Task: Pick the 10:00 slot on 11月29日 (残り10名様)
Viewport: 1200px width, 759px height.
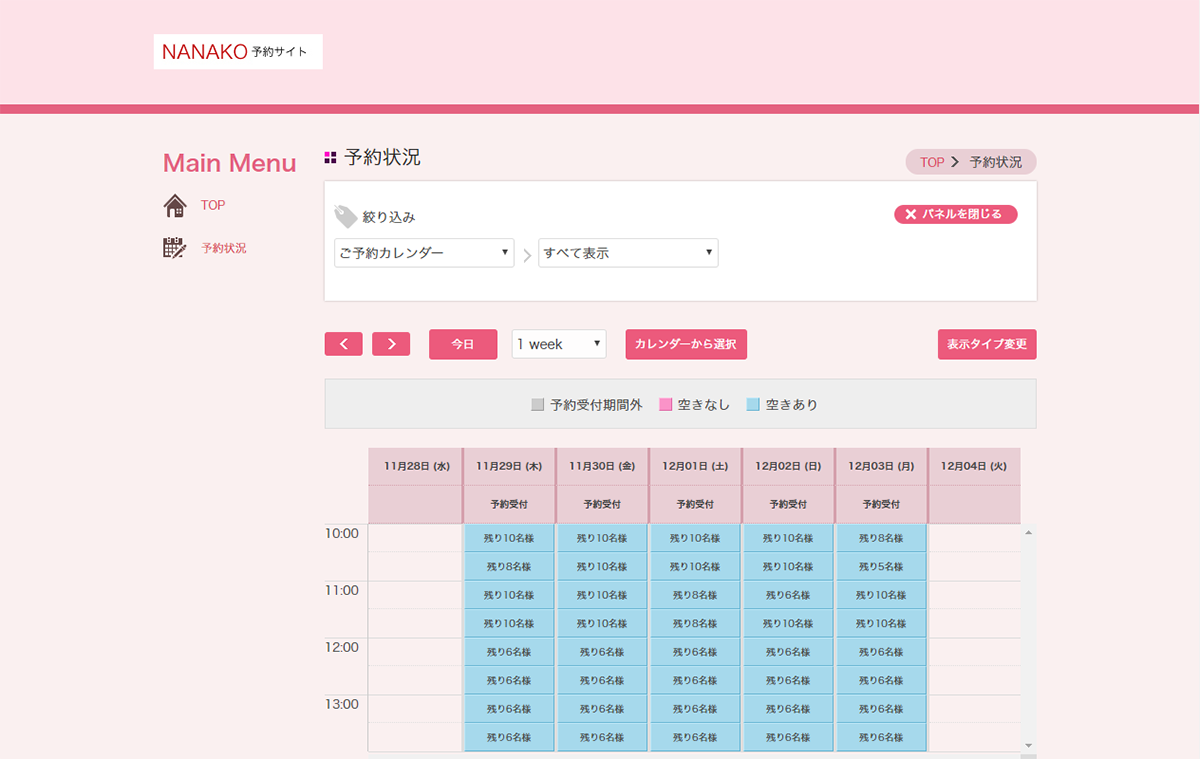Action: [509, 538]
